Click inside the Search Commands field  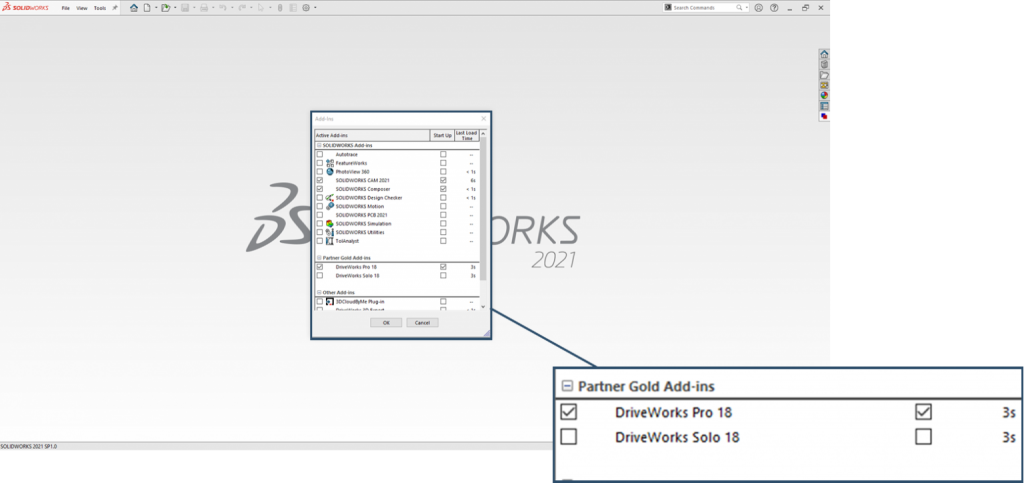point(704,8)
